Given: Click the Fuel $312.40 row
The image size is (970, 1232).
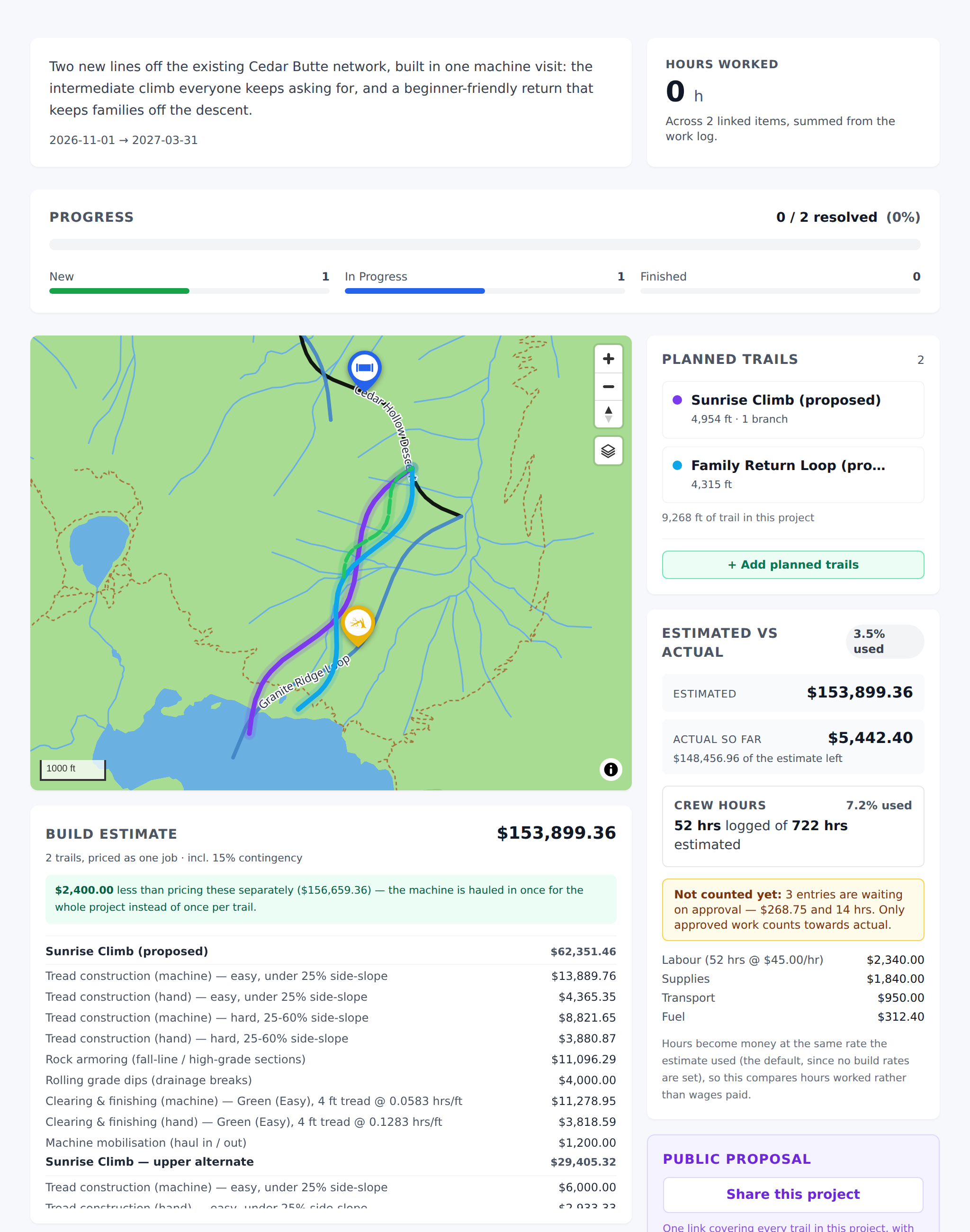Looking at the screenshot, I should coord(793,1016).
